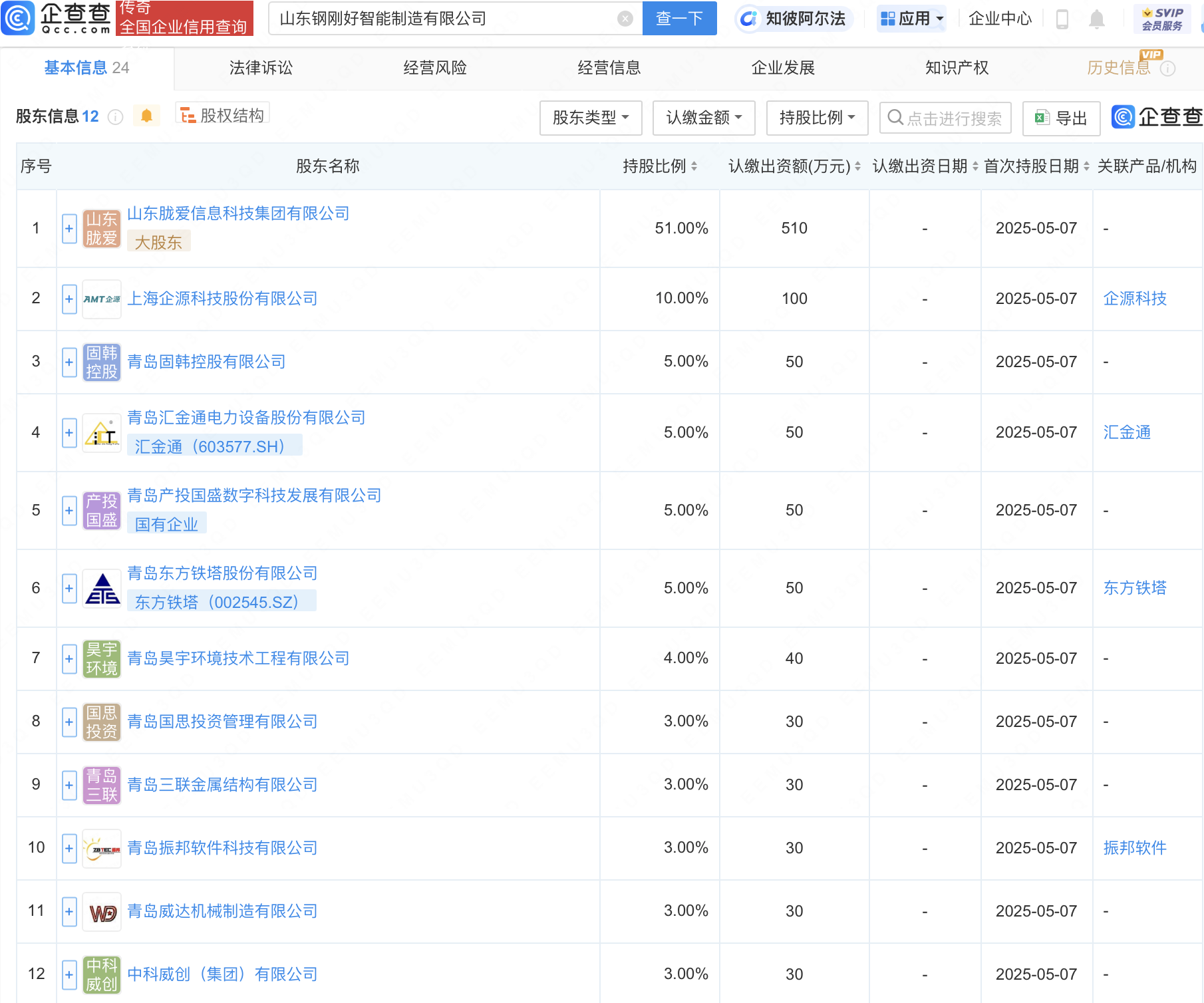Expand row for 青岛汇金通电力设备
Viewport: 1204px width, 1003px height.
[69, 433]
